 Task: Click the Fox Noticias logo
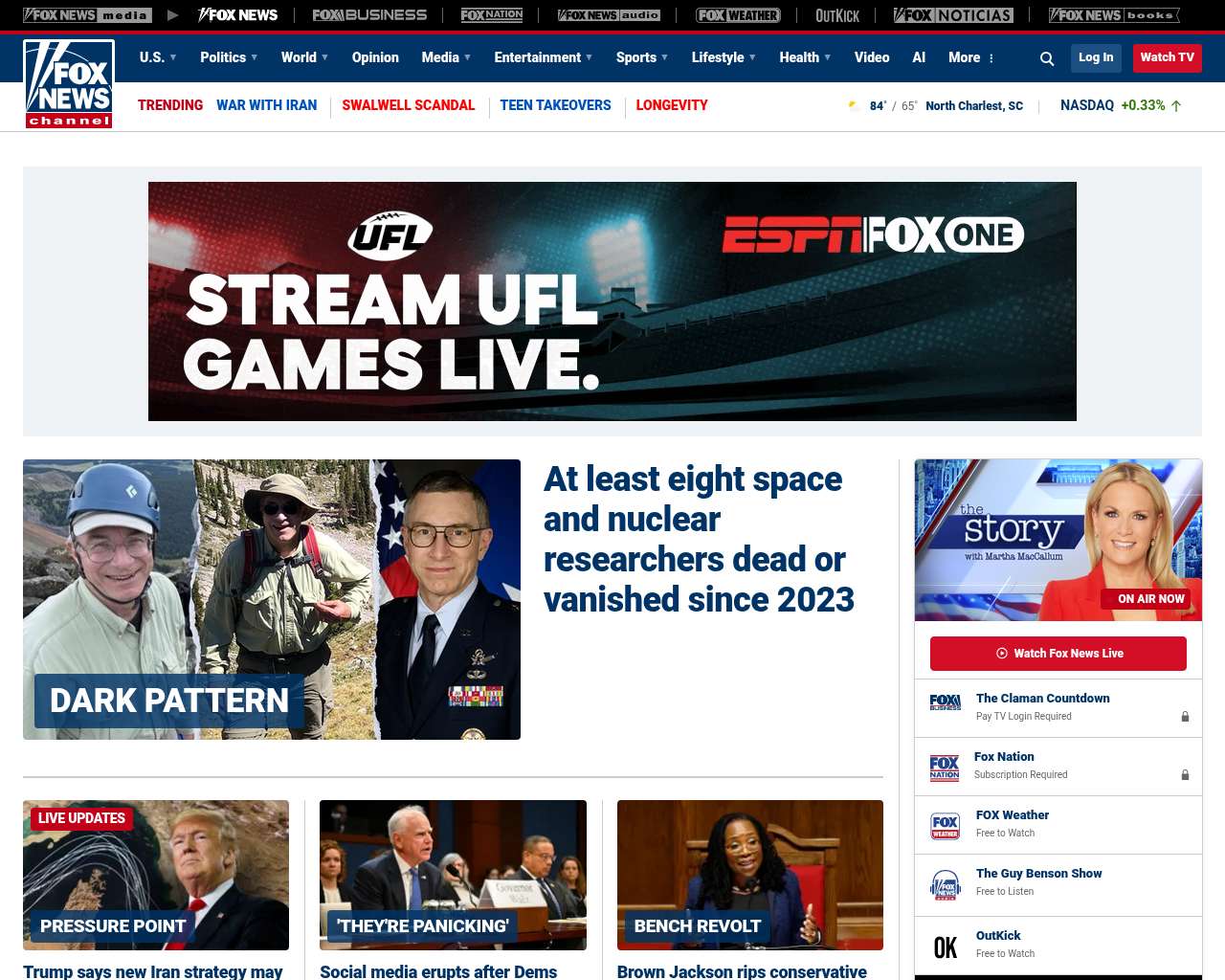pos(952,15)
